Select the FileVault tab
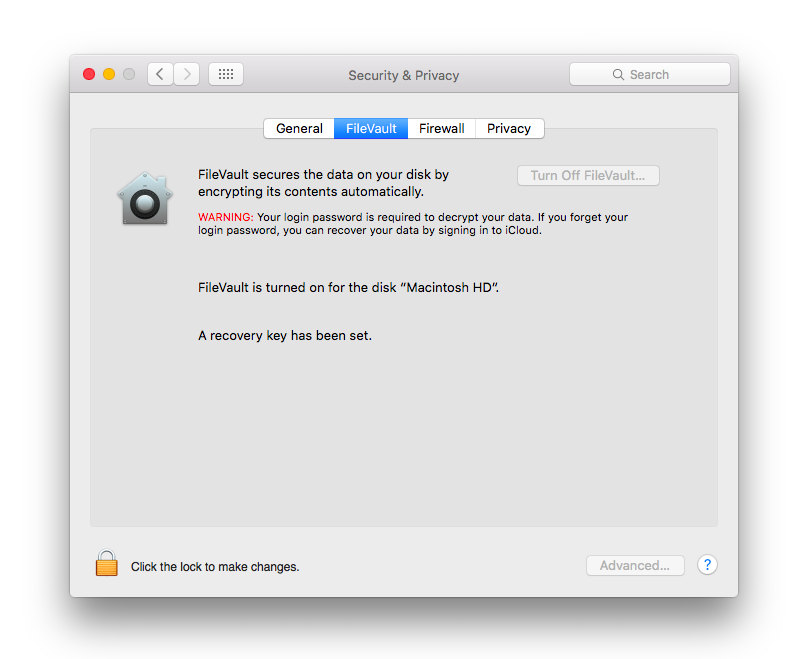The width and height of the screenshot is (794, 659). click(371, 128)
